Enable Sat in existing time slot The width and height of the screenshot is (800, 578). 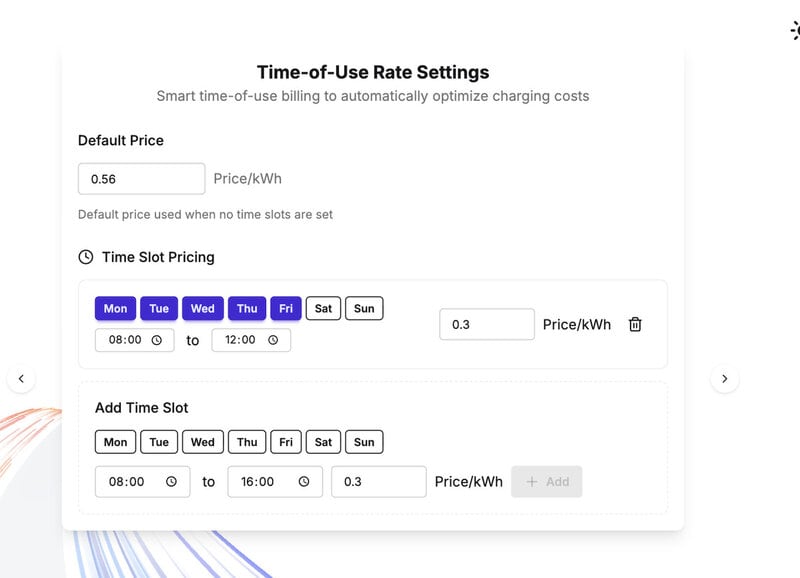coord(323,309)
